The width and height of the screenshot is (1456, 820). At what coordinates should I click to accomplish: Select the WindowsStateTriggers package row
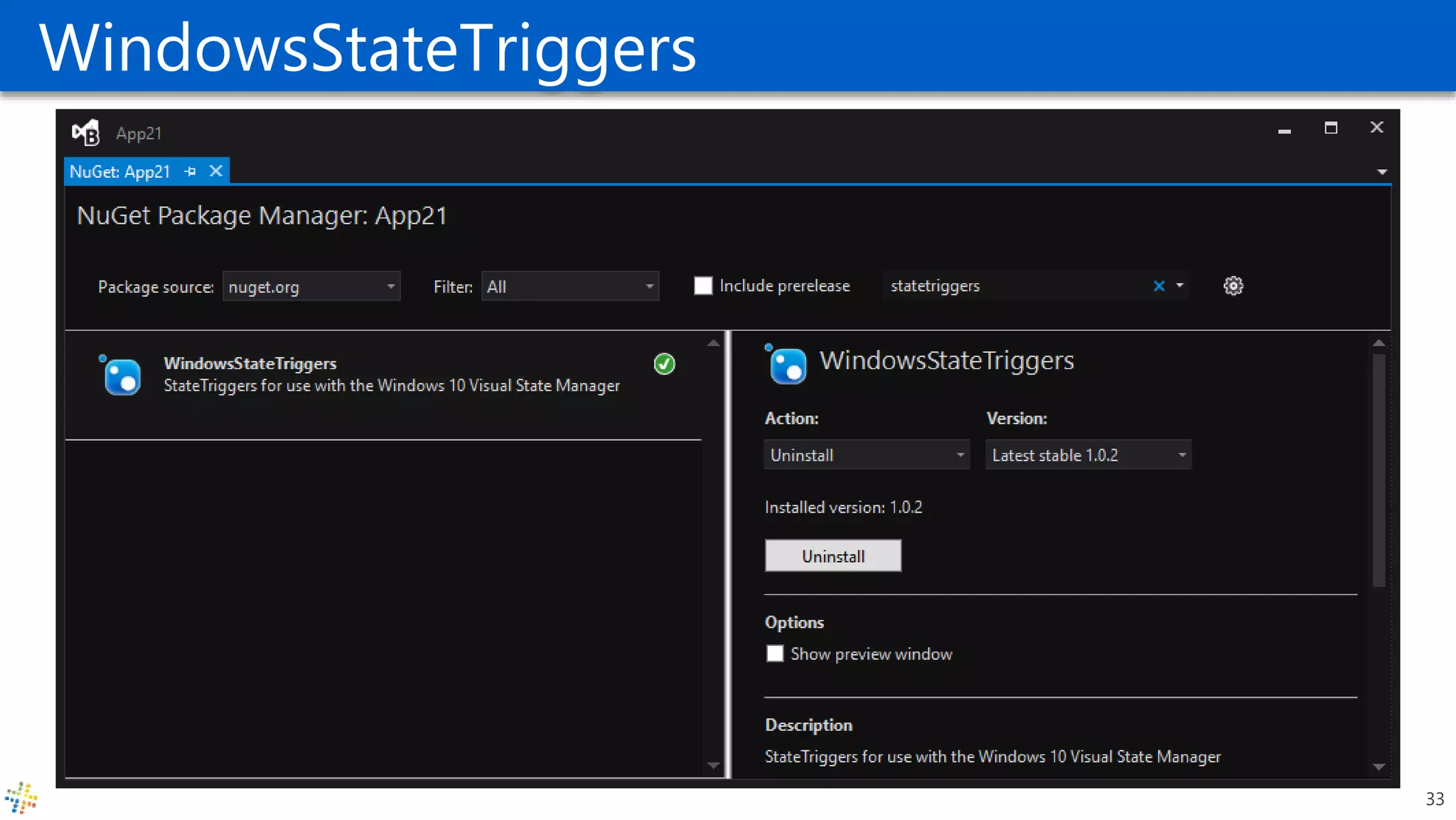(384, 385)
